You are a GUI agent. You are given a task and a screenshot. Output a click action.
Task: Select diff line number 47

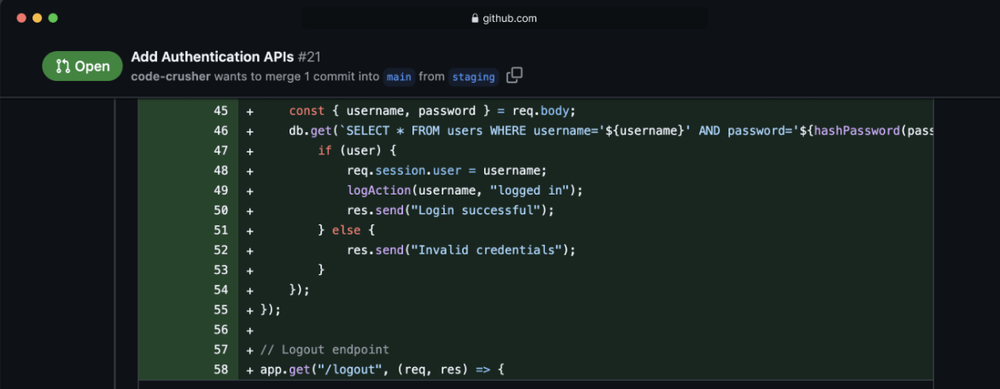point(220,151)
